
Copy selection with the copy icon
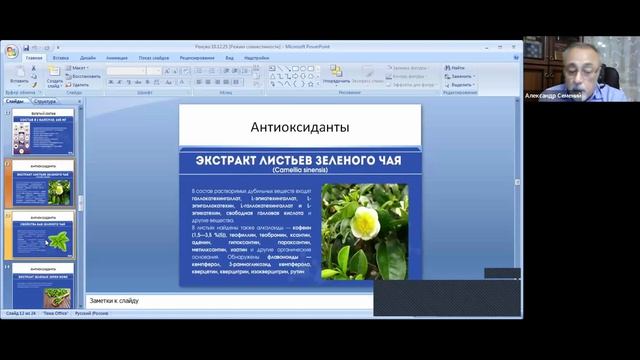[34, 76]
